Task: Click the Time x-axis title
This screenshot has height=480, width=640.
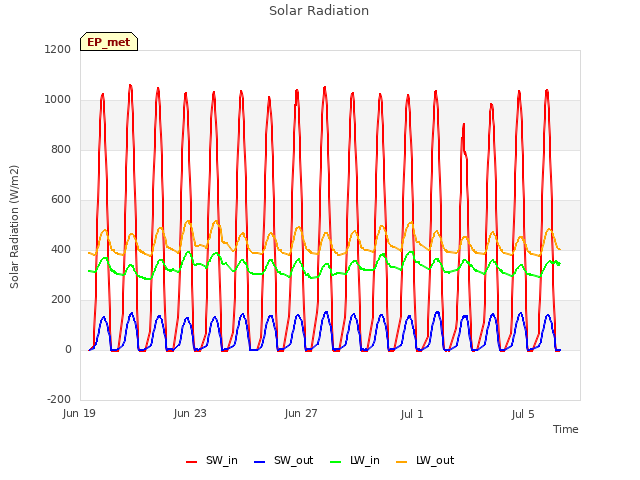Action: click(565, 429)
